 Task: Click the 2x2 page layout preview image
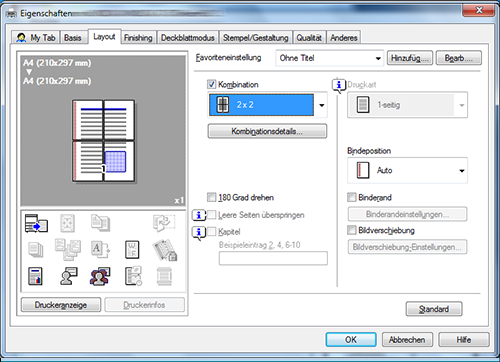click(x=104, y=141)
